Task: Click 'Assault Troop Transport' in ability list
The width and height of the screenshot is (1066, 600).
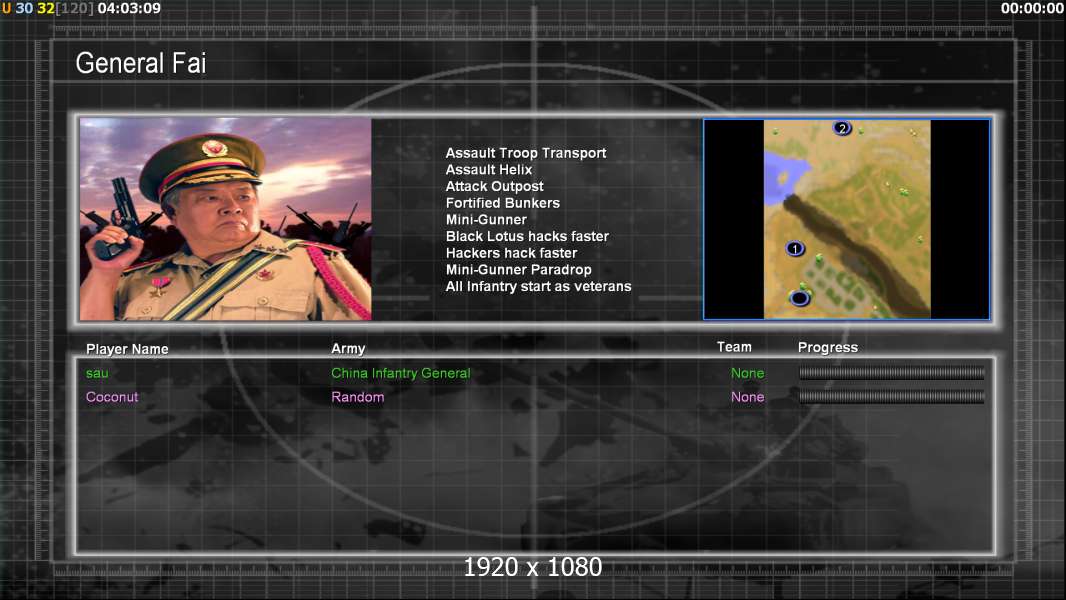Action: [x=526, y=153]
